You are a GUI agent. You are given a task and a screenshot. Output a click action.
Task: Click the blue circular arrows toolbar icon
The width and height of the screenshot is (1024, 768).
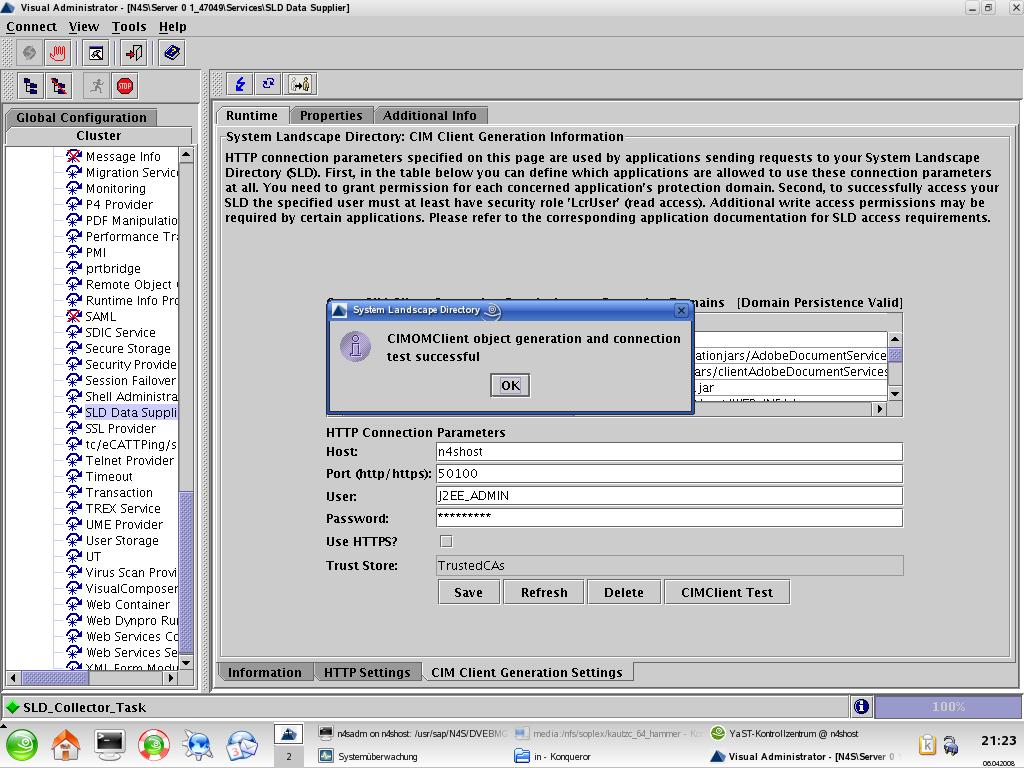(x=268, y=84)
